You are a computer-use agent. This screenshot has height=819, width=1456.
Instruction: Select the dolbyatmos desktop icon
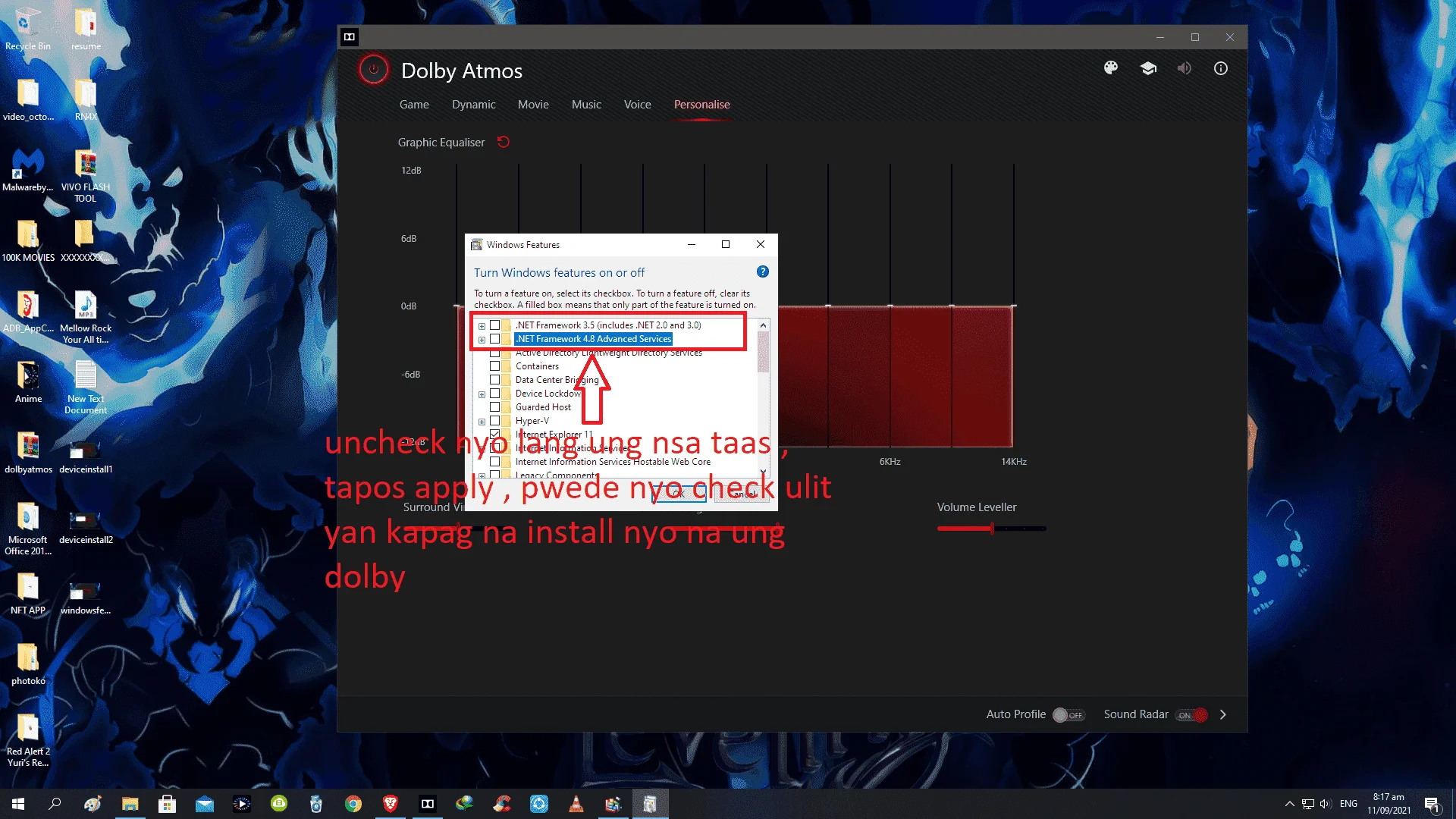coord(28,452)
